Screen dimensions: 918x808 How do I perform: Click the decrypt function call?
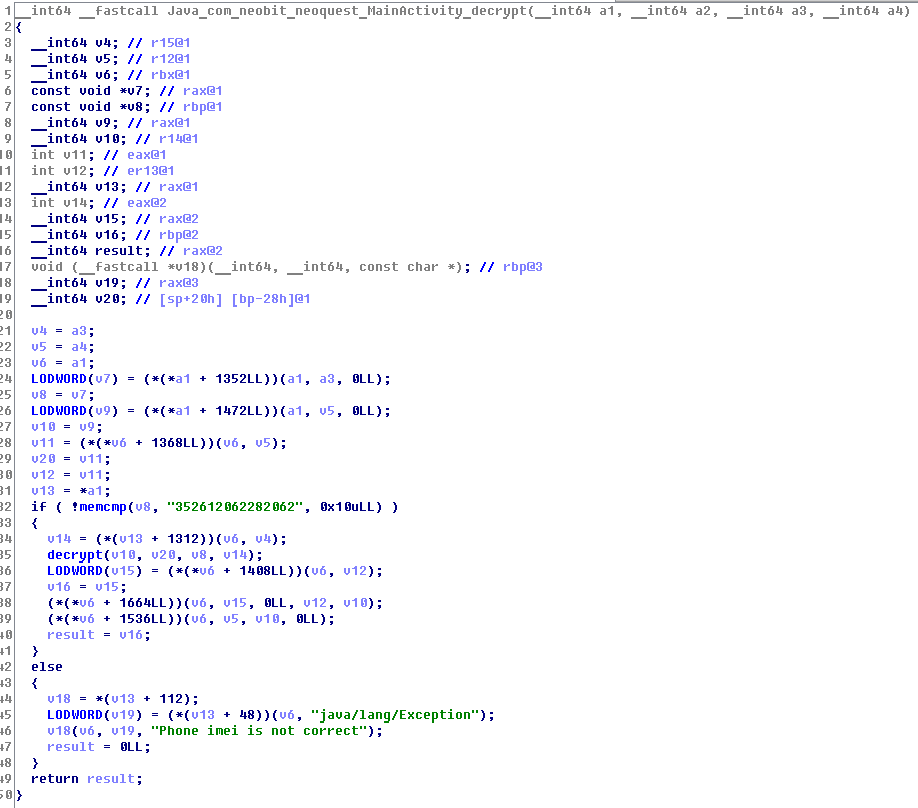click(75, 554)
